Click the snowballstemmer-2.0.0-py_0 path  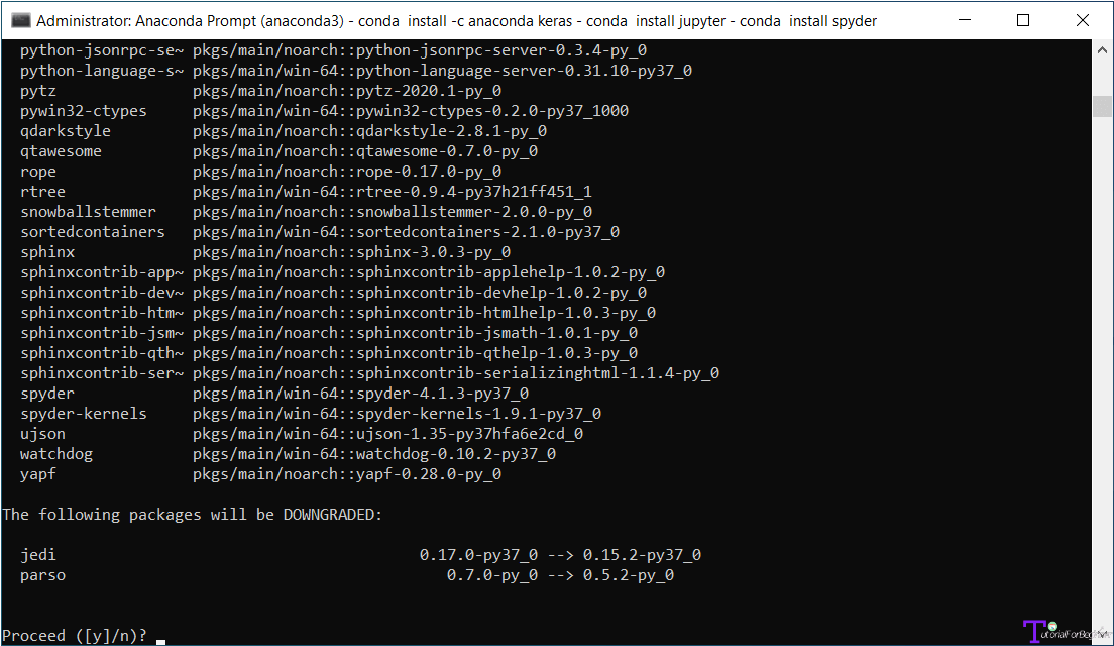click(392, 212)
